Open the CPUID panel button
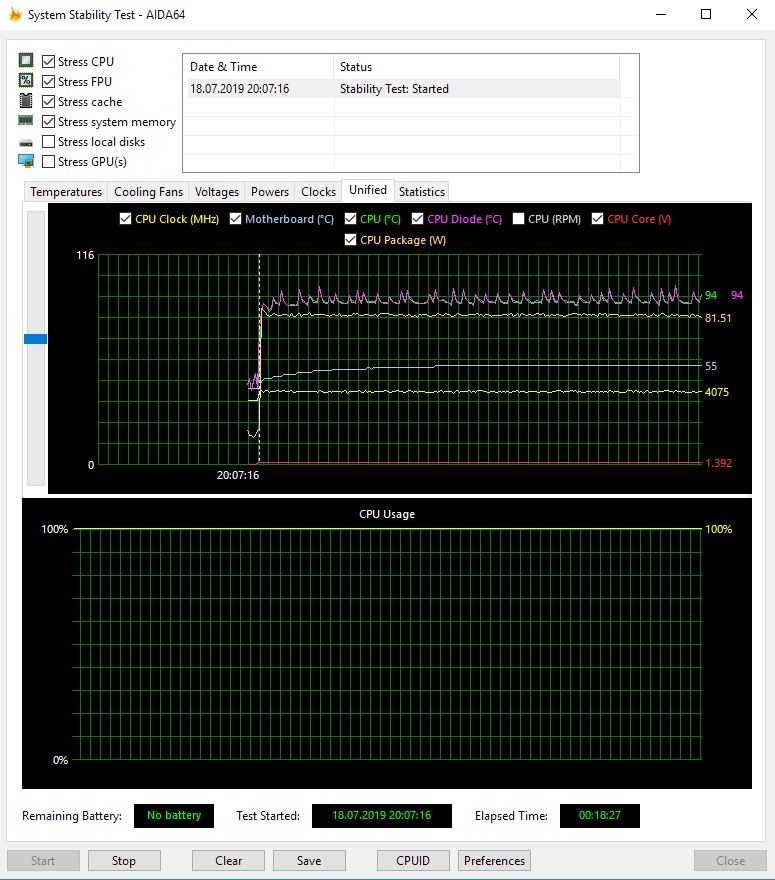 point(413,860)
